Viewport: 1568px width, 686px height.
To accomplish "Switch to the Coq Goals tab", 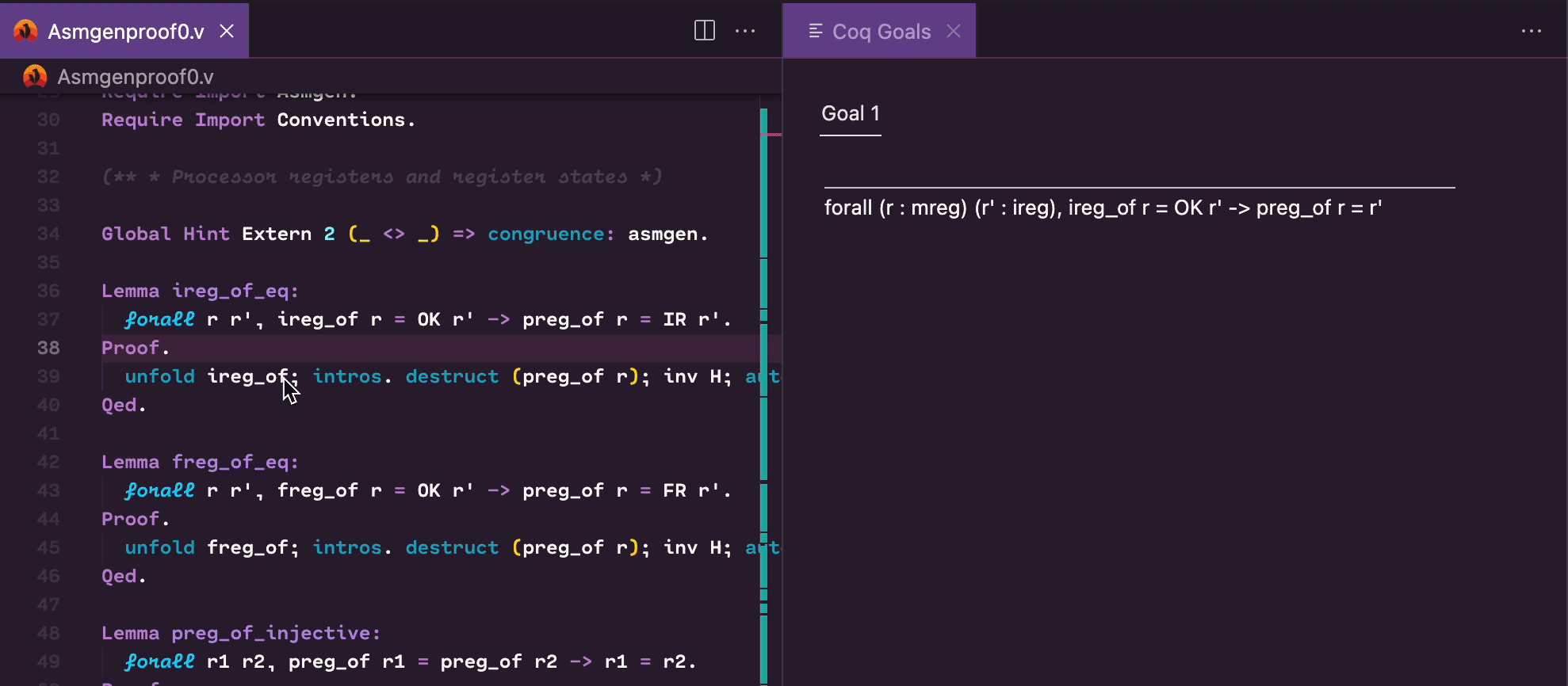I will point(880,31).
